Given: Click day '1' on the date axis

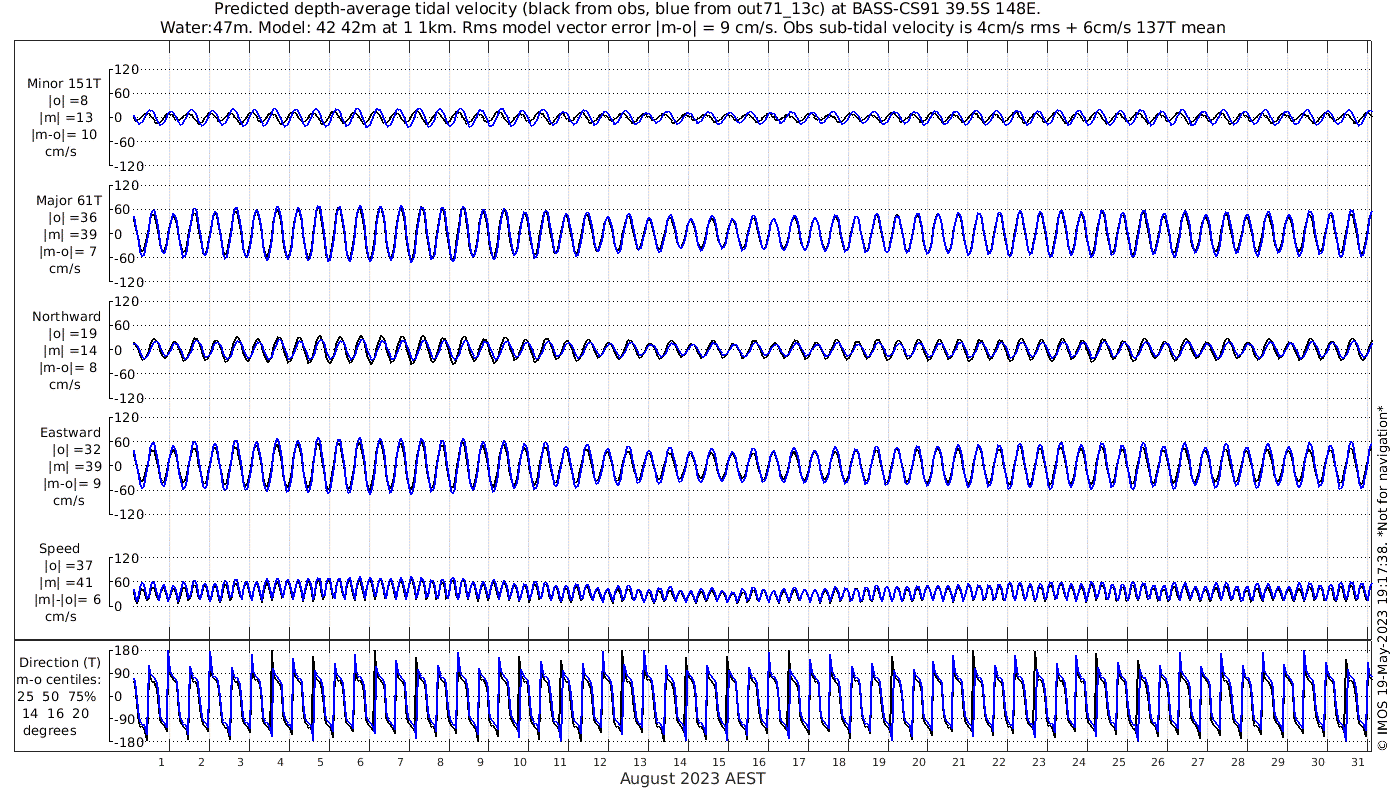Looking at the screenshot, I should 161,761.
